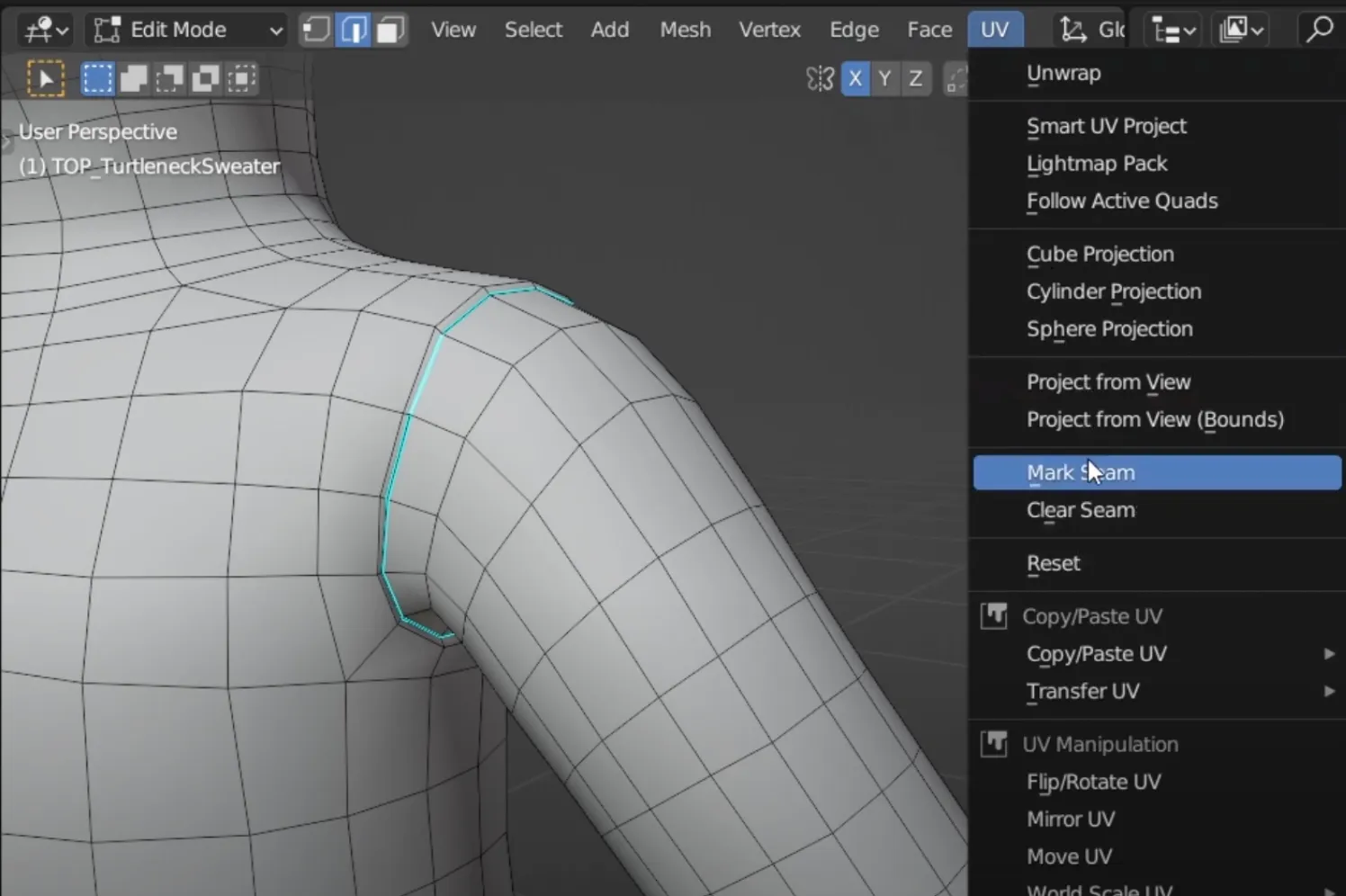
Task: Select the Select Box tool icon
Action: click(46, 79)
